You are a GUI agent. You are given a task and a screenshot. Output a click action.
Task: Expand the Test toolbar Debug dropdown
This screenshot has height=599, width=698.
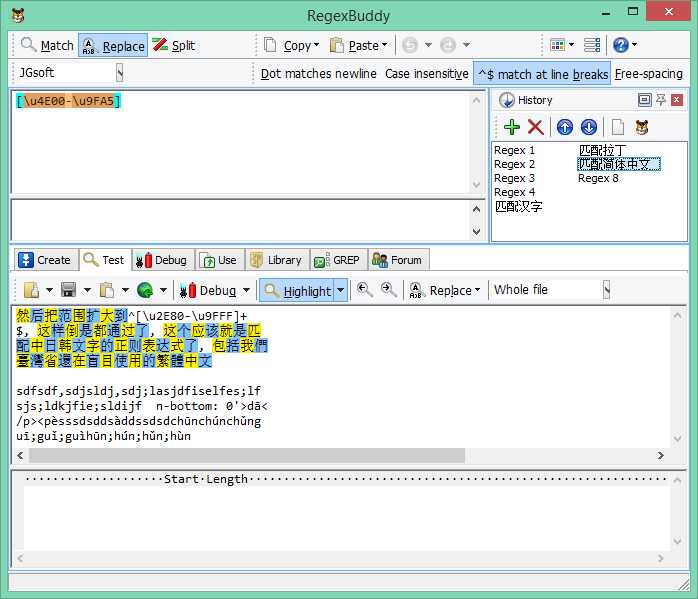pos(246,290)
